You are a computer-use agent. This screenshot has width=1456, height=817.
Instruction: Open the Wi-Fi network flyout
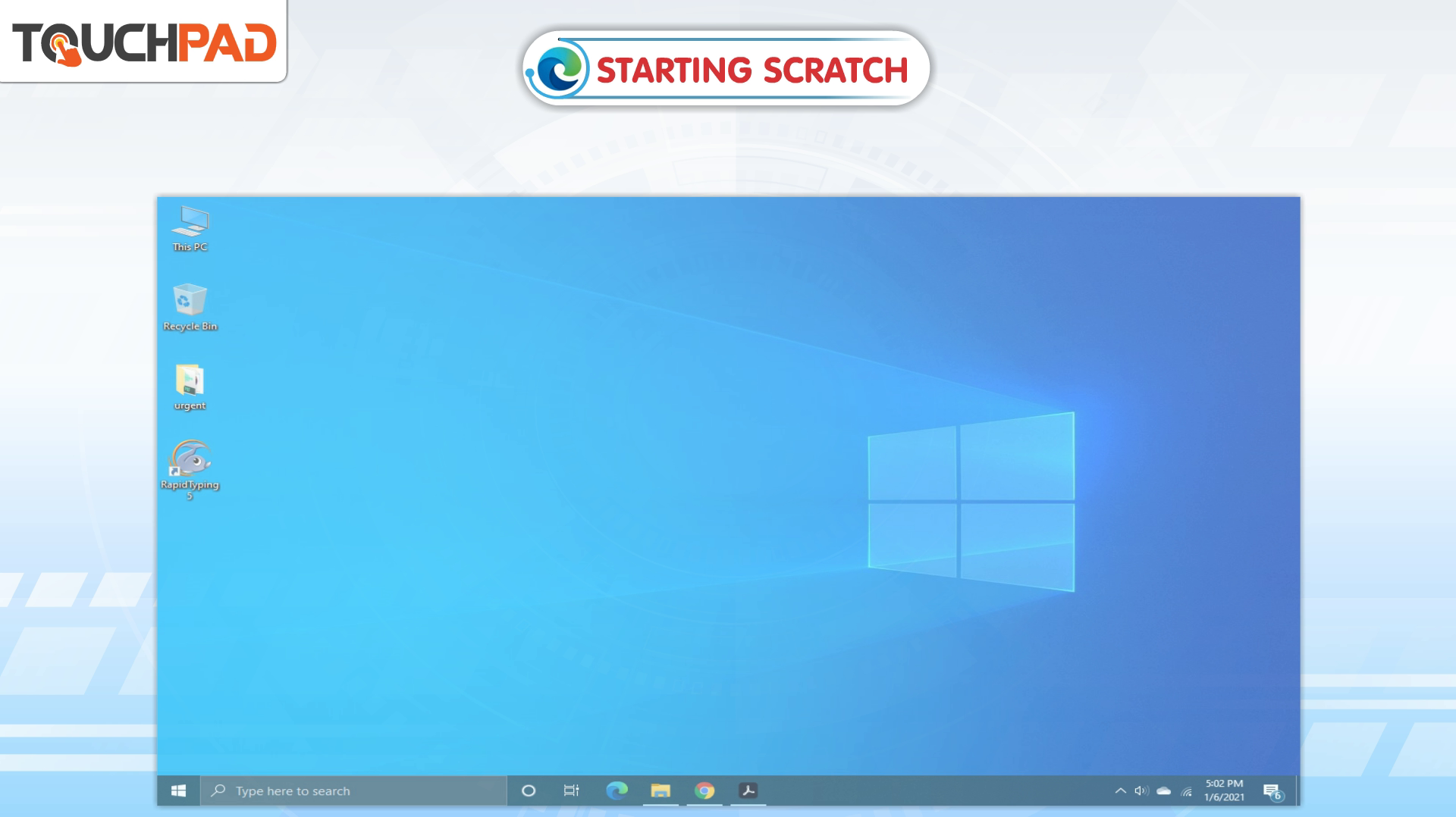point(1187,791)
